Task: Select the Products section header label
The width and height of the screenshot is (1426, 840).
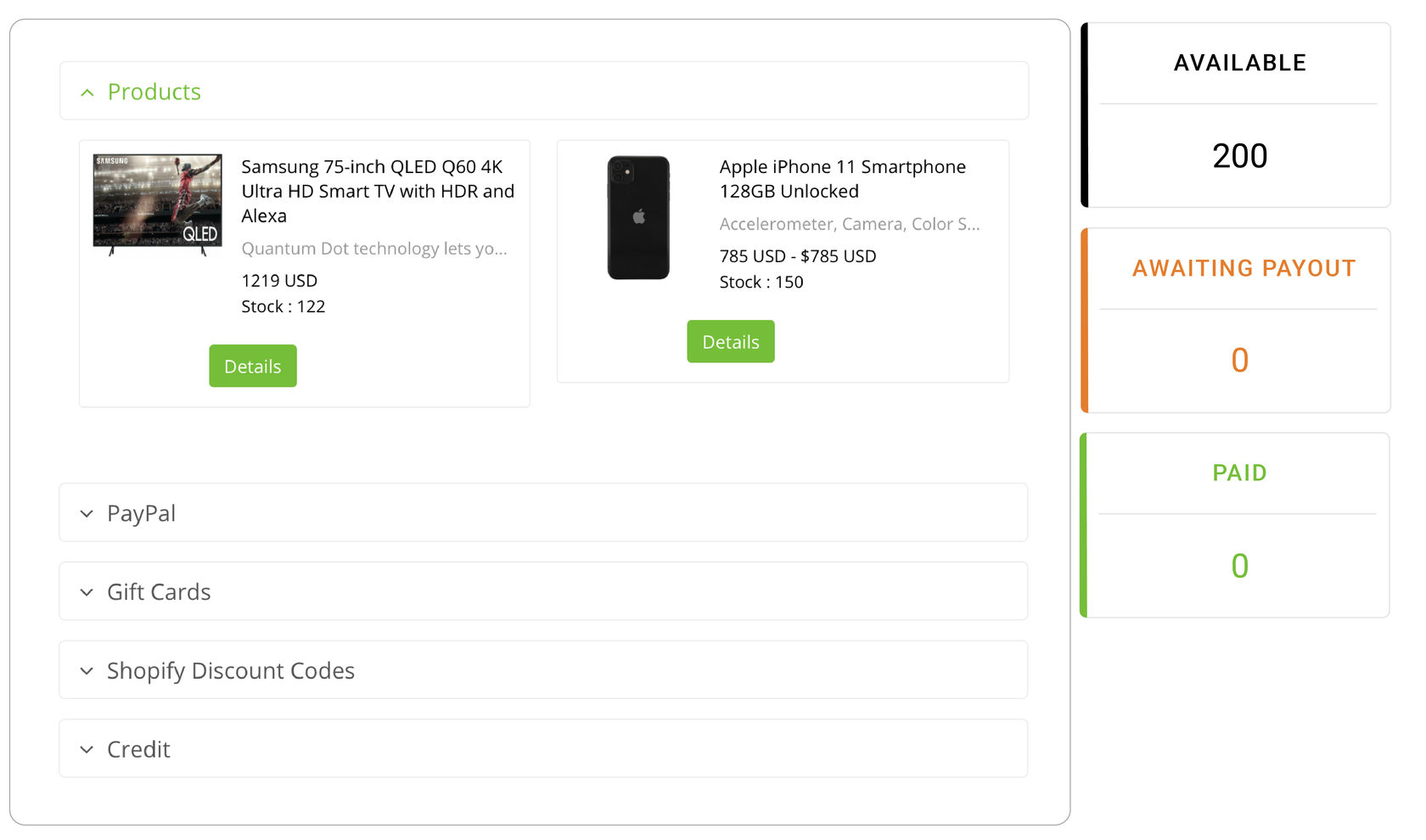Action: click(154, 92)
